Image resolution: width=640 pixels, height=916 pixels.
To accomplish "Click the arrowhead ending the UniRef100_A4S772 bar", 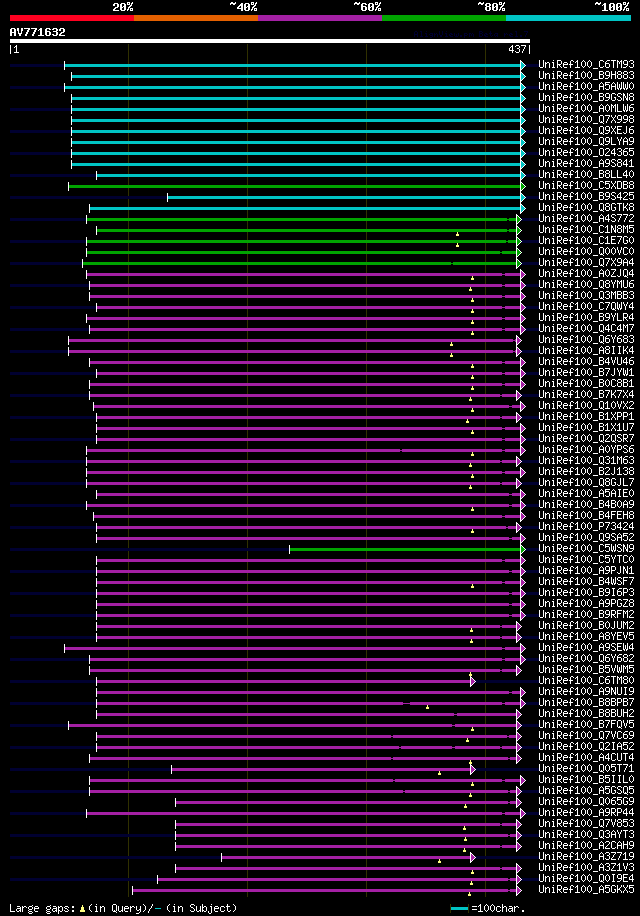I will click(x=519, y=220).
